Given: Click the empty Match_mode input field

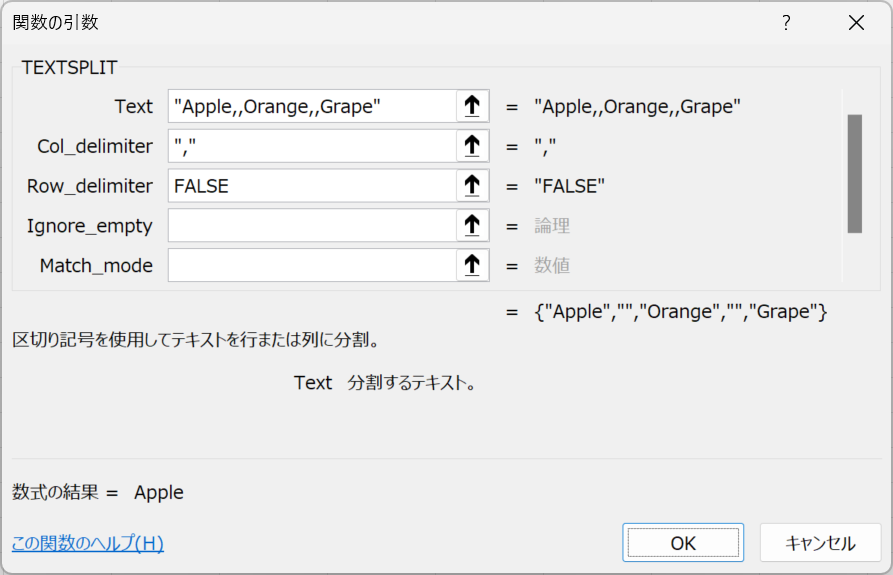Looking at the screenshot, I should click(x=312, y=265).
